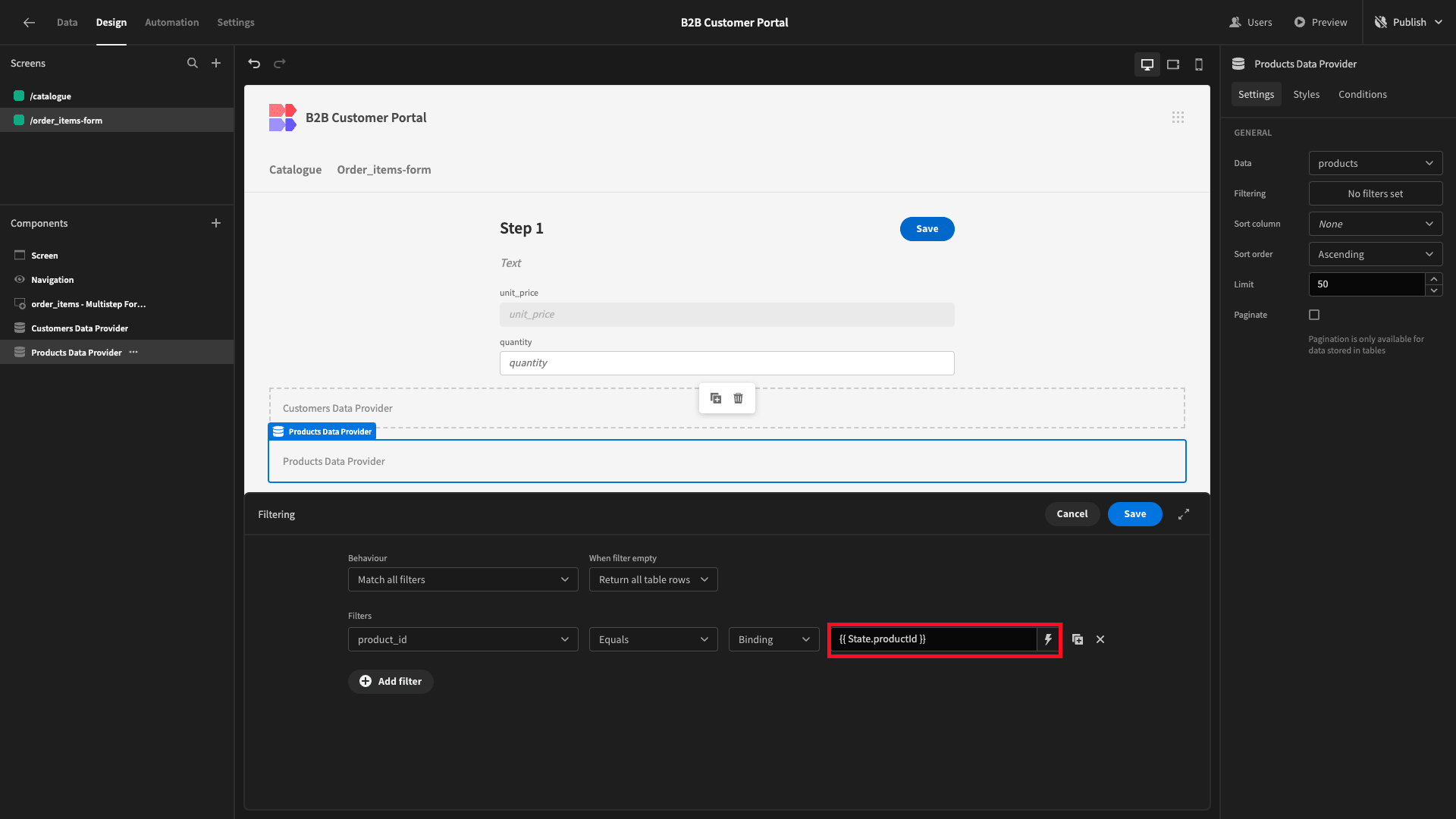1456x819 pixels.
Task: Open the Preview button
Action: (x=1320, y=22)
